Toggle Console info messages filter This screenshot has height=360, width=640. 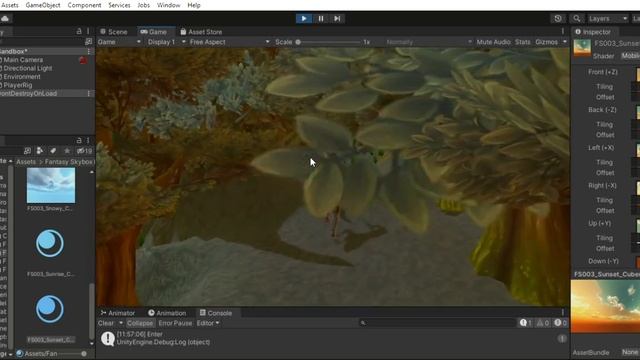tap(525, 323)
